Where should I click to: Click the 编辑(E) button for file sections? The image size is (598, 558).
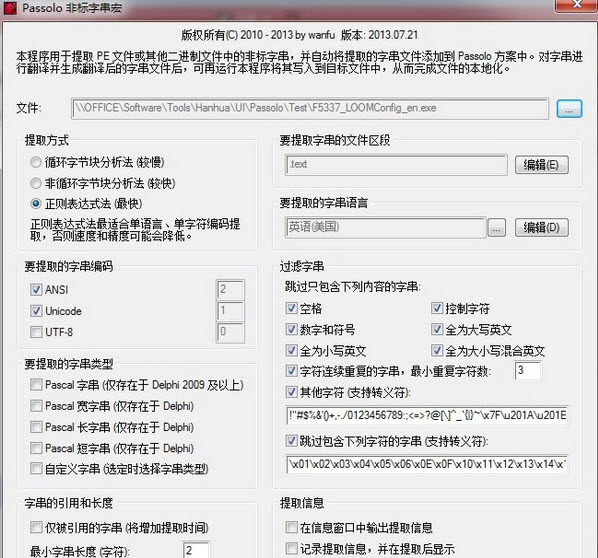click(x=542, y=165)
